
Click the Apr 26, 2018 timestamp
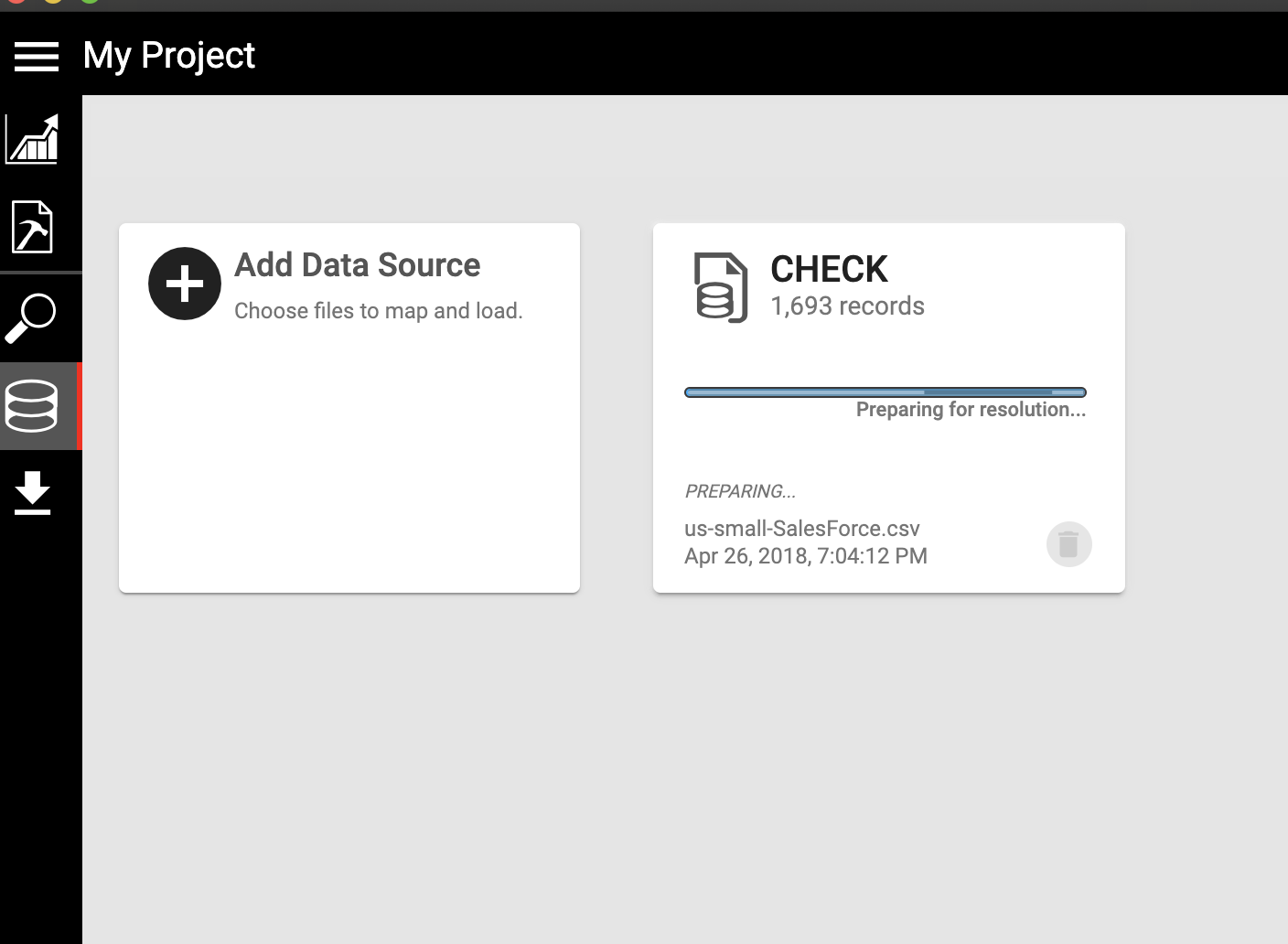(805, 556)
